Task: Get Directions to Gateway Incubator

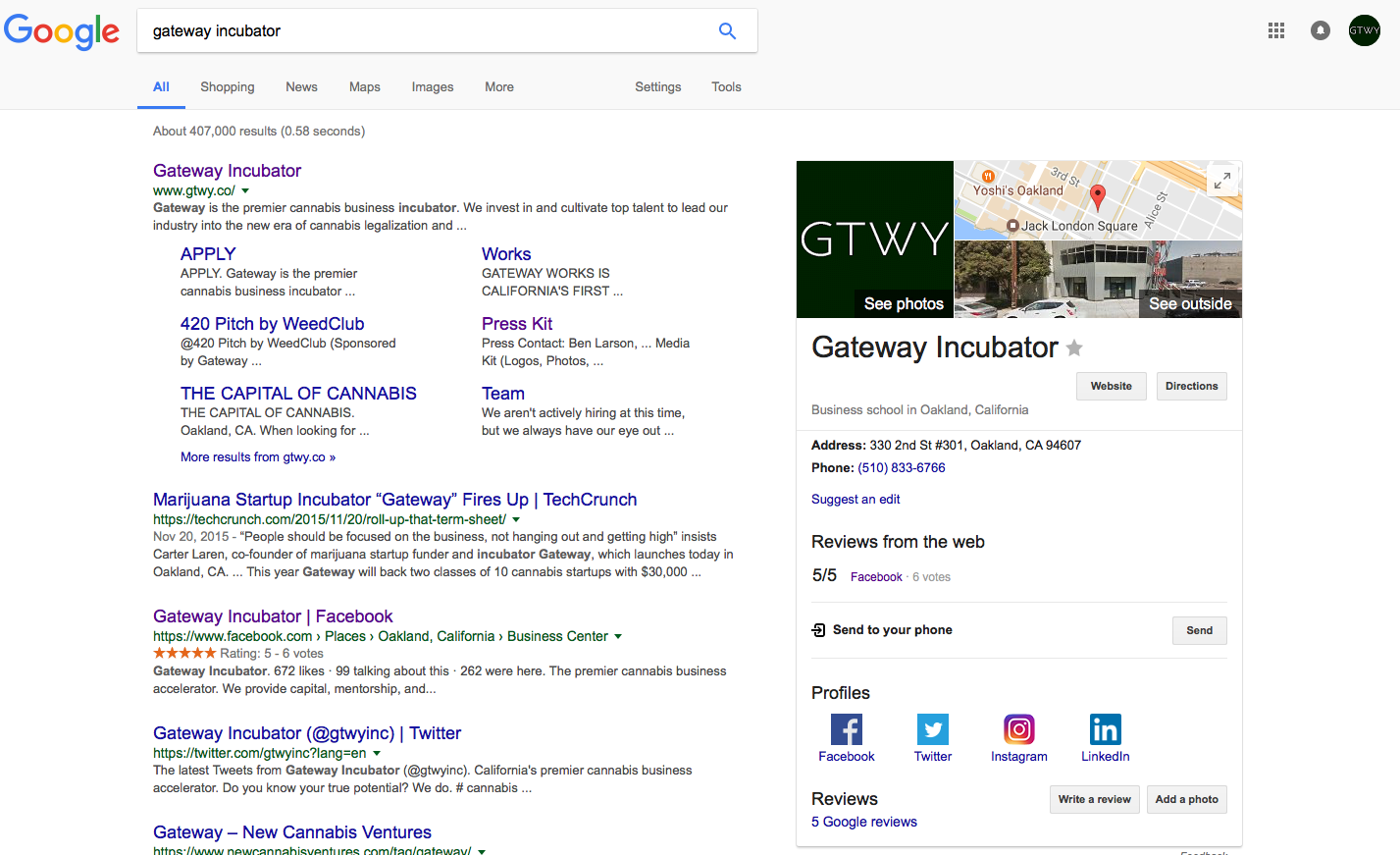Action: coord(1192,387)
